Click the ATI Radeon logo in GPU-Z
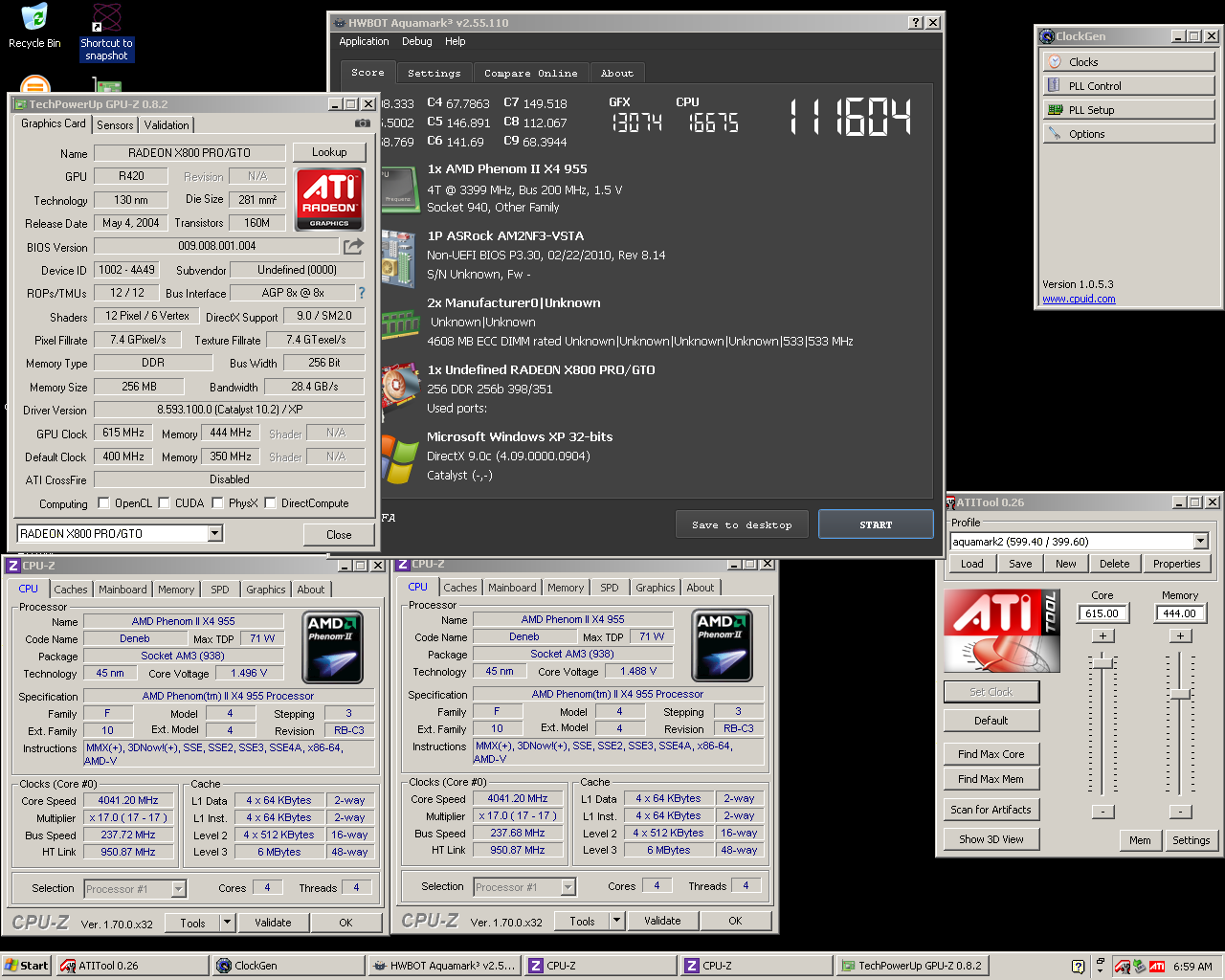The image size is (1225, 980). click(329, 199)
